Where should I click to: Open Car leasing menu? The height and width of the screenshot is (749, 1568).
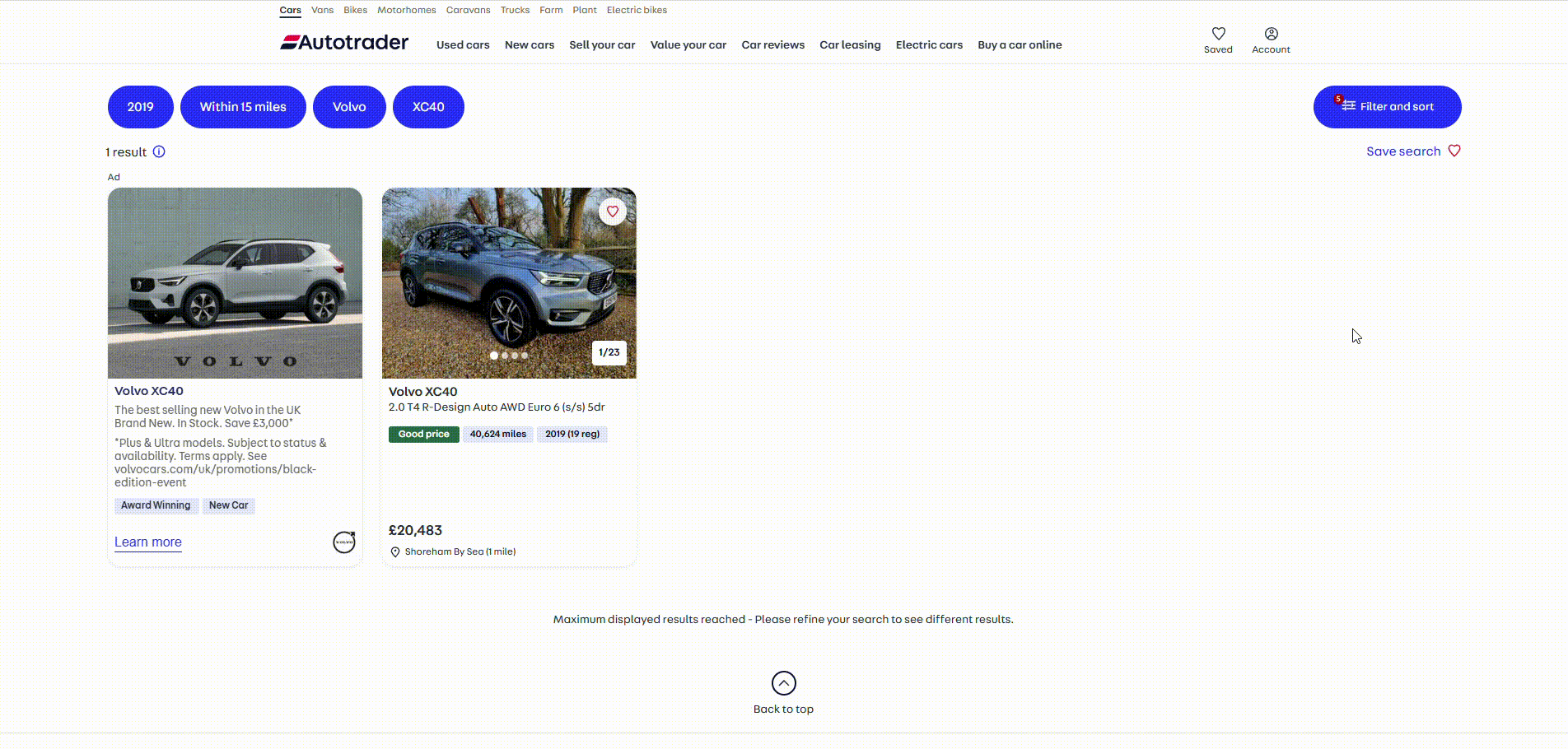pos(850,45)
